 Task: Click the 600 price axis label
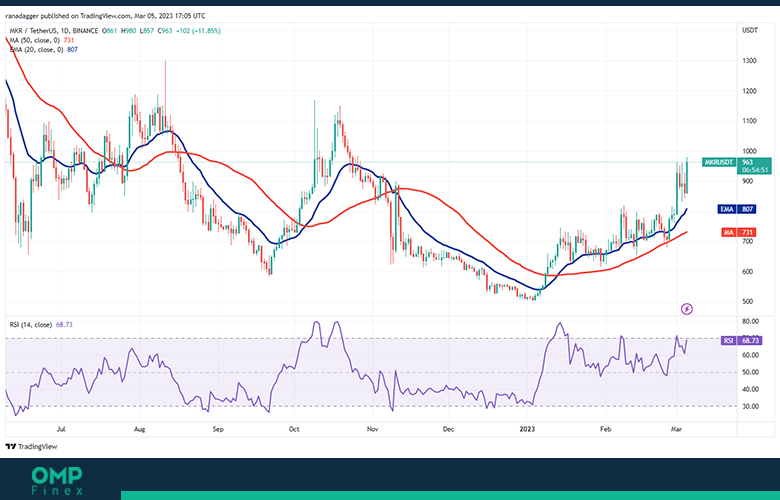point(747,272)
